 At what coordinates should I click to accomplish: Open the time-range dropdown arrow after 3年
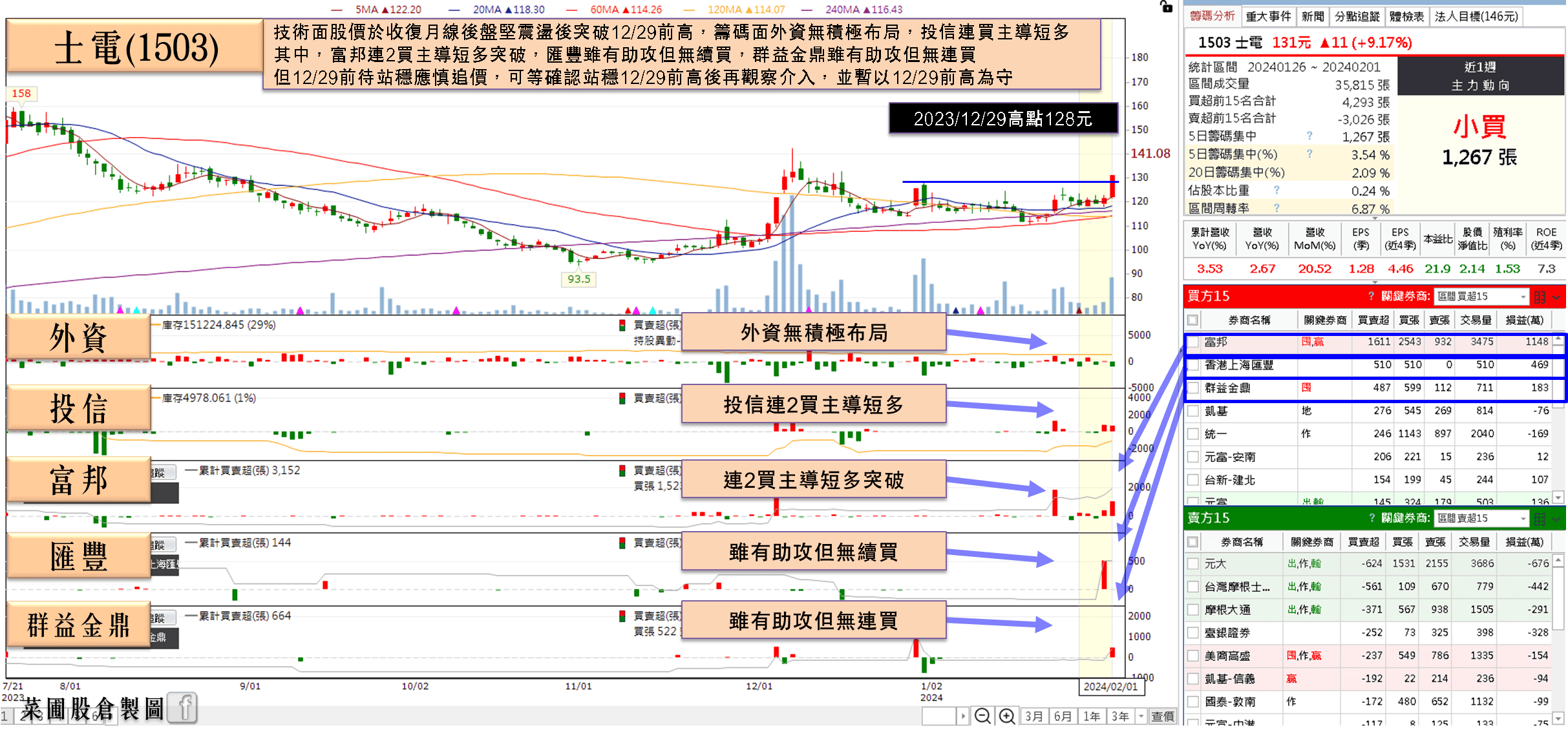[1141, 716]
